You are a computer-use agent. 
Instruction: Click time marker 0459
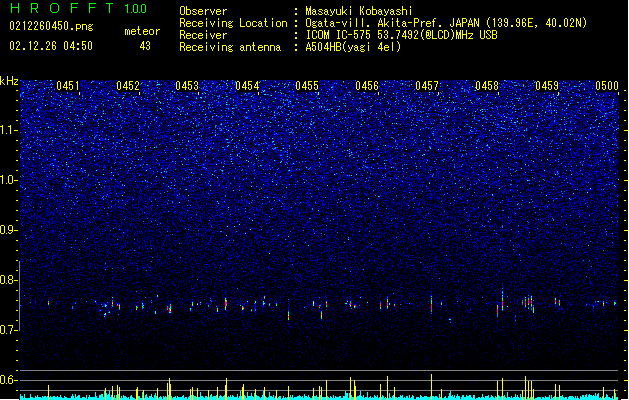[x=547, y=86]
